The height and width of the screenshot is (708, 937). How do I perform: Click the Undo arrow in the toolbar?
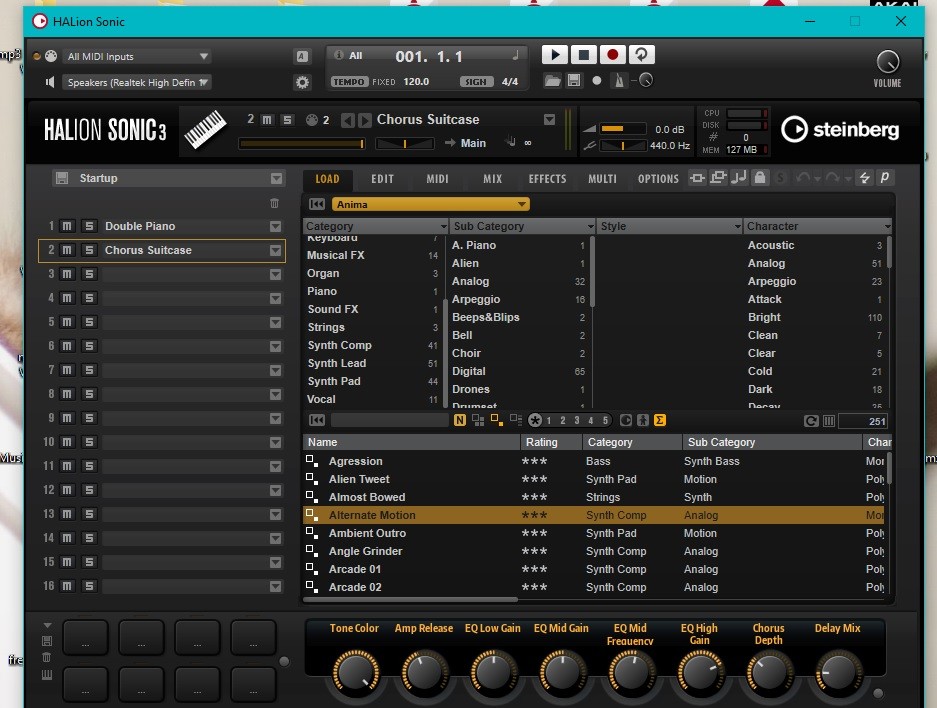[x=803, y=177]
